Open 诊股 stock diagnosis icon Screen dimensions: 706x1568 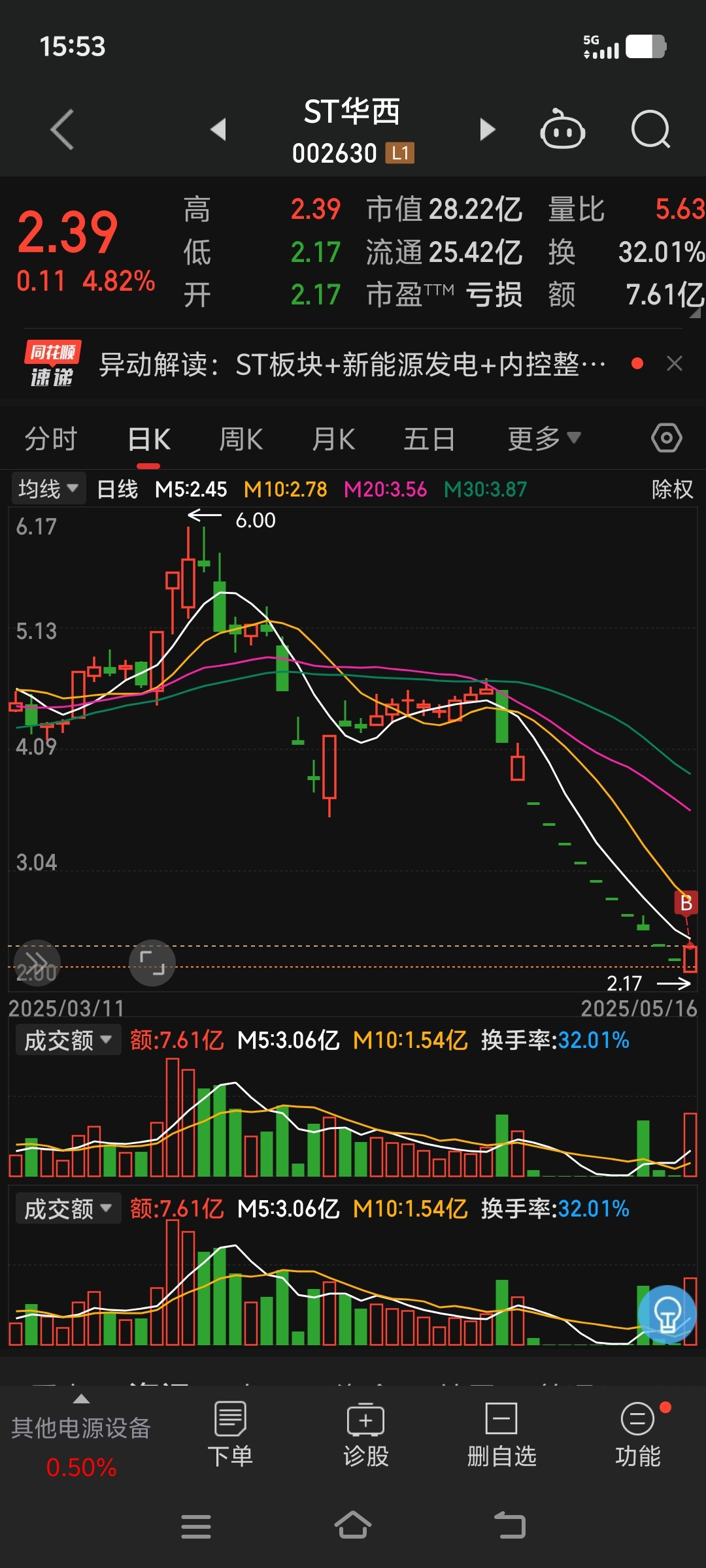click(x=365, y=1435)
